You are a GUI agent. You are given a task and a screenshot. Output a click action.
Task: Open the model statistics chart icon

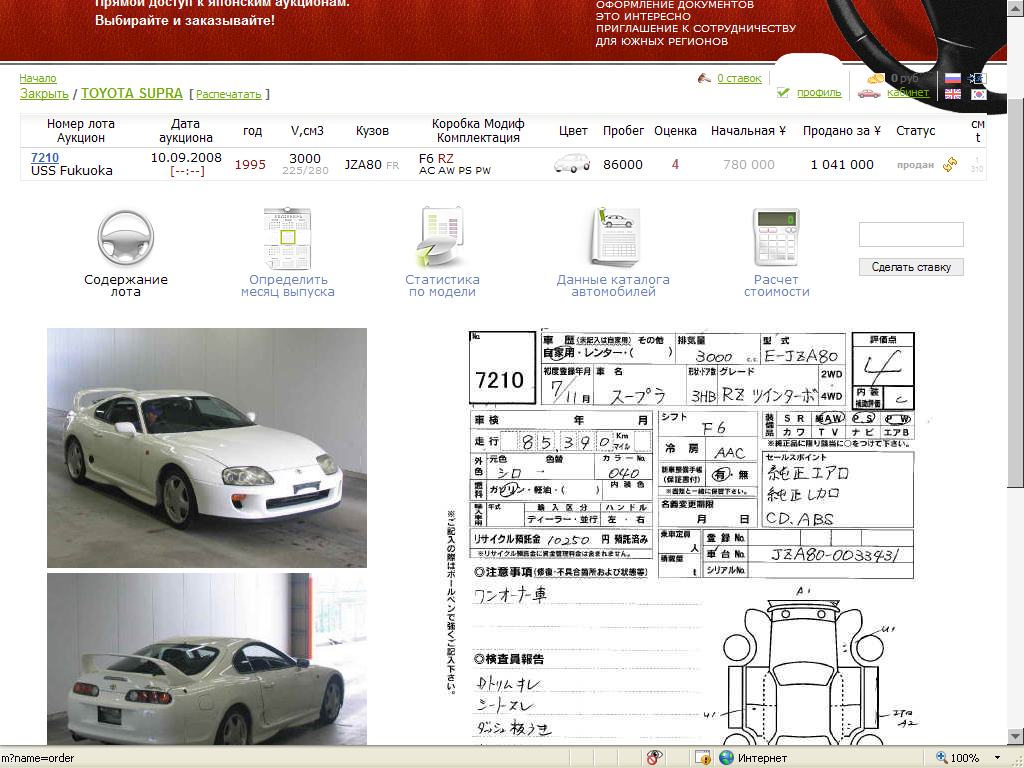point(441,238)
